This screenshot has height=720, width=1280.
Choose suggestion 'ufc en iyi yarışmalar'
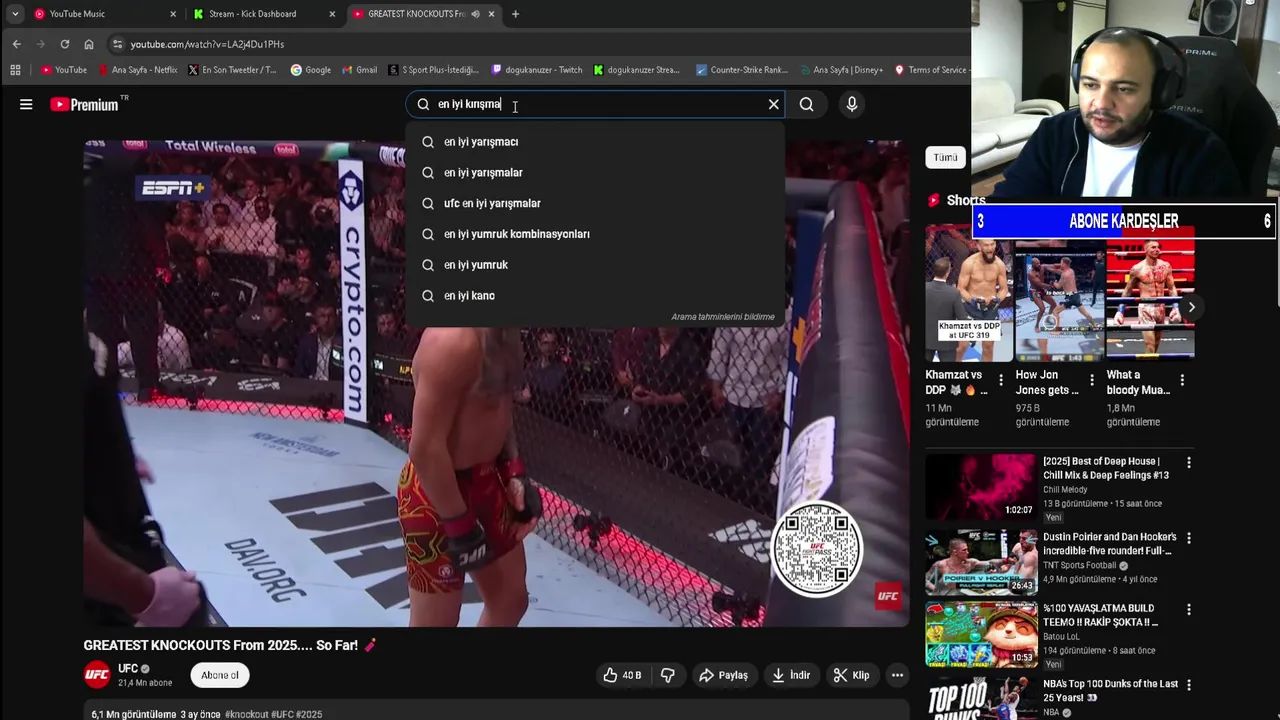[x=595, y=203]
